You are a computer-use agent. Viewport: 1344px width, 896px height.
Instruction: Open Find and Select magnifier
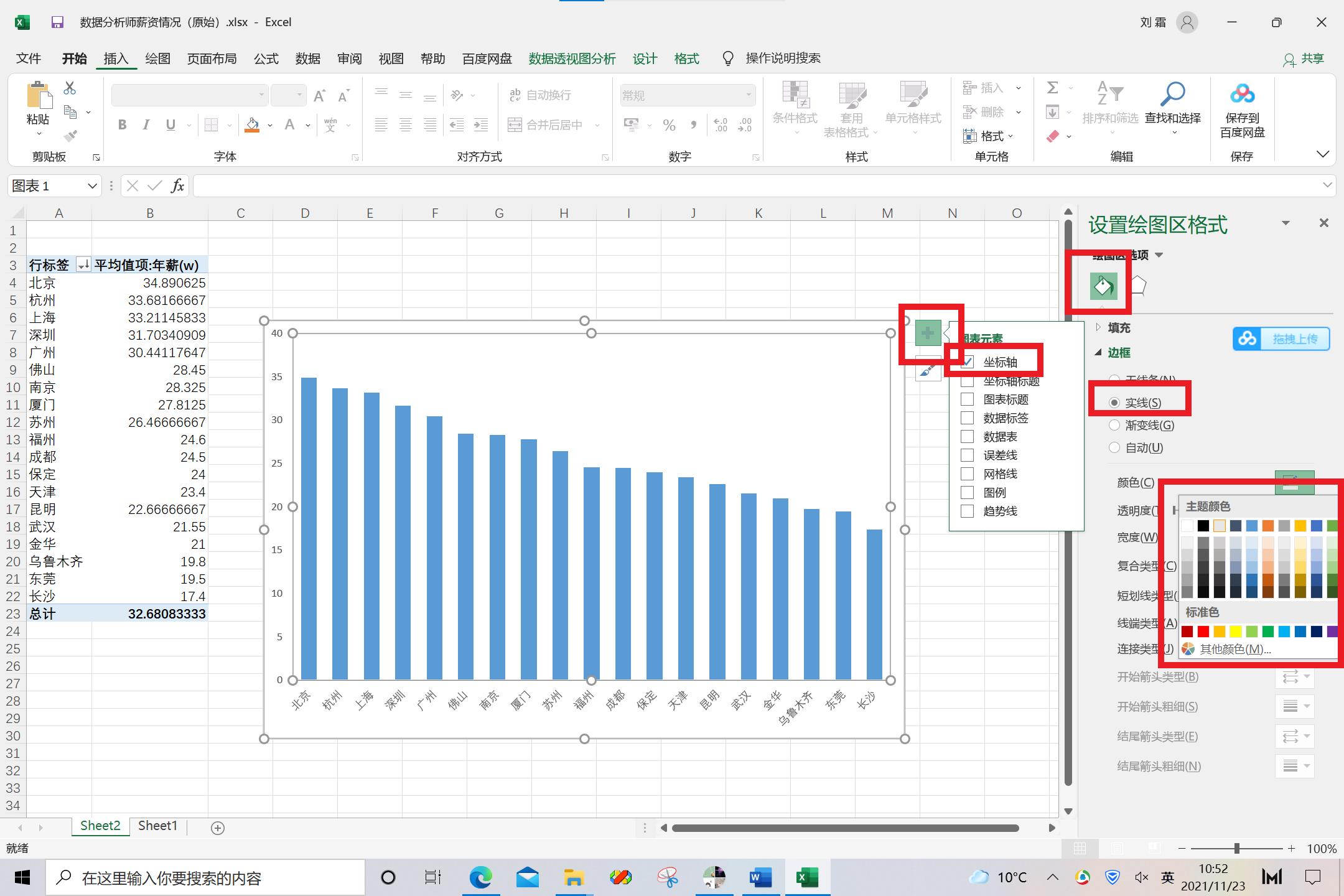1173,95
